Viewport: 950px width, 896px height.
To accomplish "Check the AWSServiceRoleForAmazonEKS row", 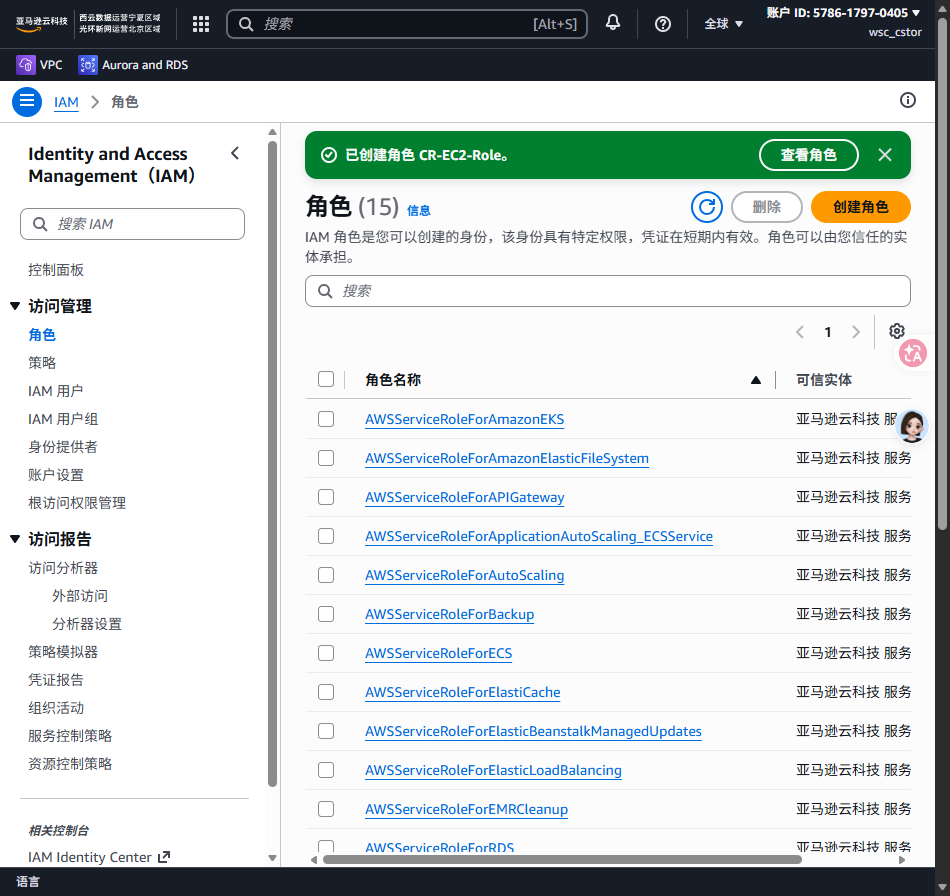I will pos(326,419).
